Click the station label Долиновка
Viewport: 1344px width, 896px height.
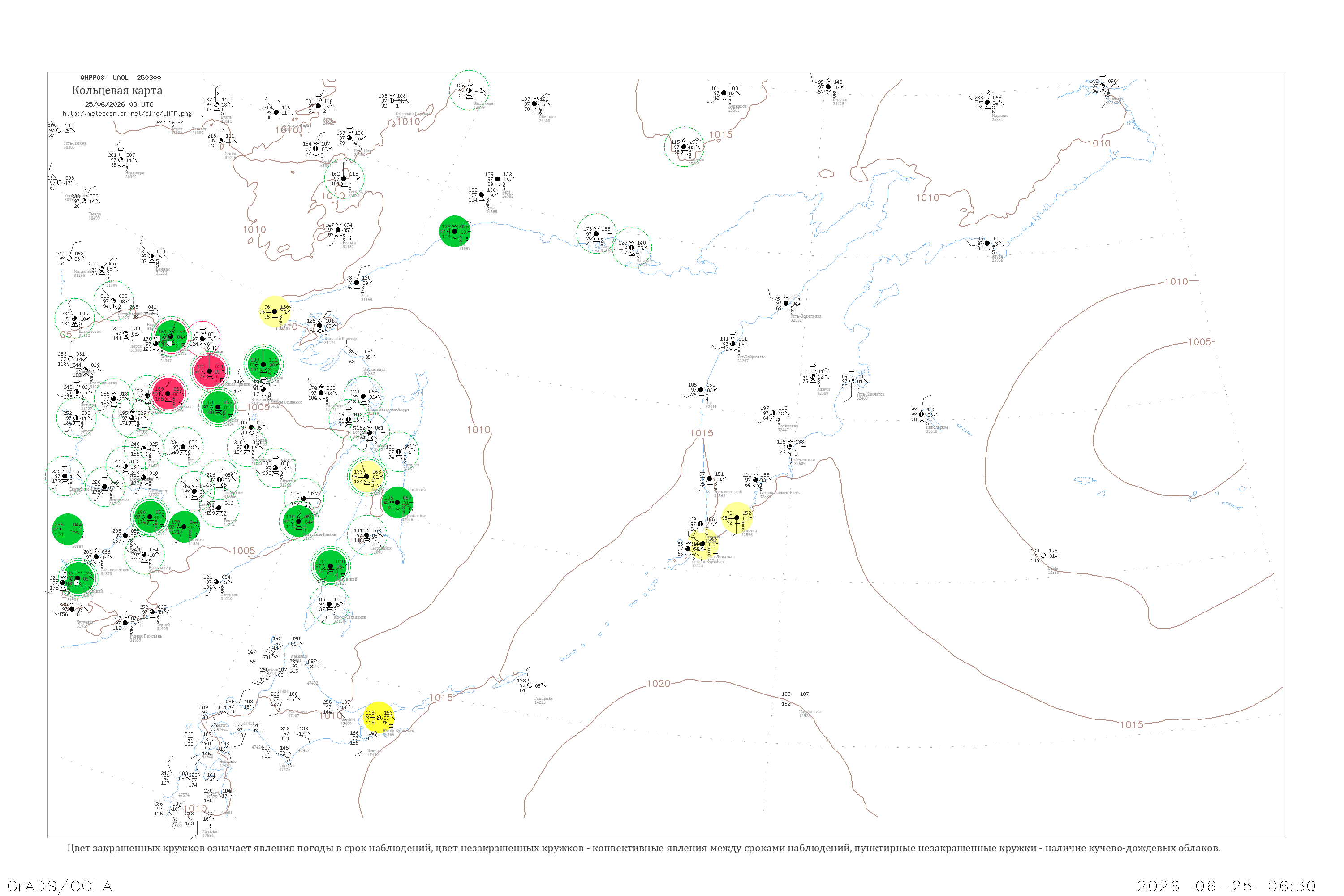[788, 426]
